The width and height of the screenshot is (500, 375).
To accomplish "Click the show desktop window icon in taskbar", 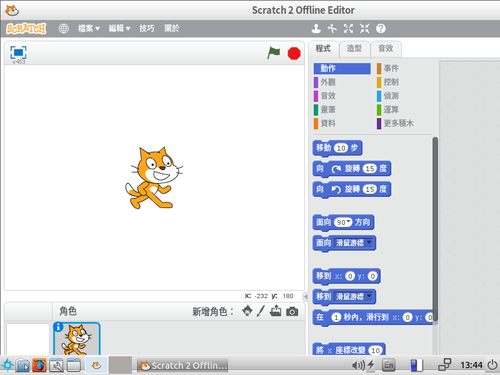I will pyautogui.click(x=74, y=365).
